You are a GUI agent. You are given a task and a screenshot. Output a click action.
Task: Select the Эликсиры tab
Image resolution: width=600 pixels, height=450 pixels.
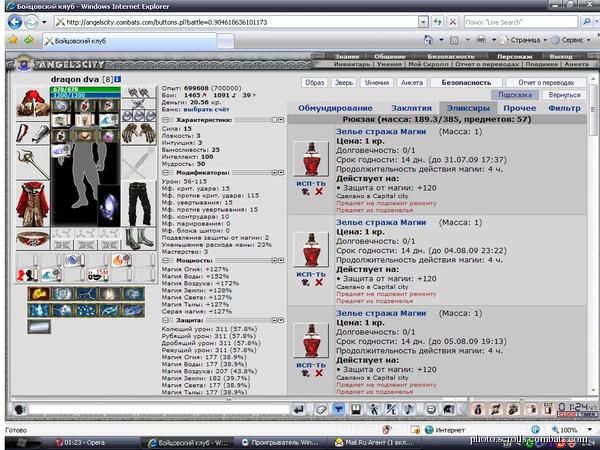(x=468, y=108)
